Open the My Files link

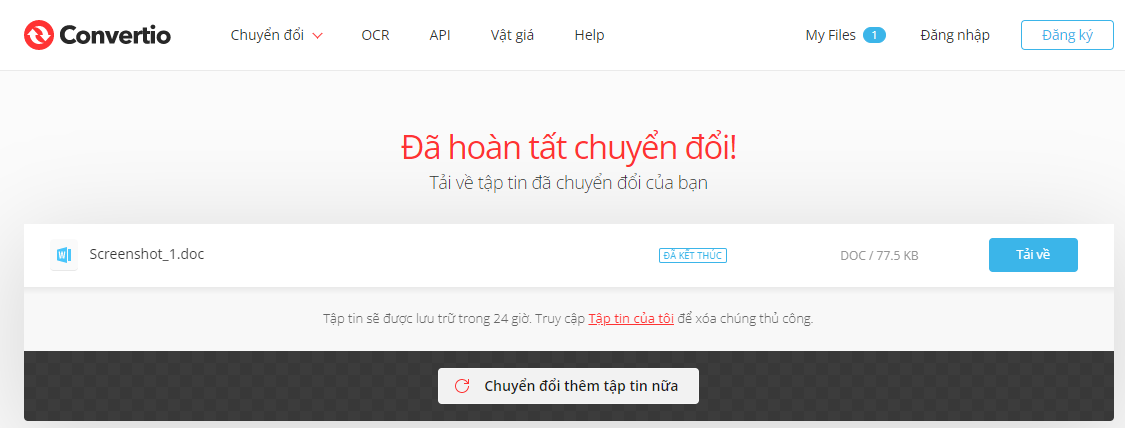[x=830, y=35]
